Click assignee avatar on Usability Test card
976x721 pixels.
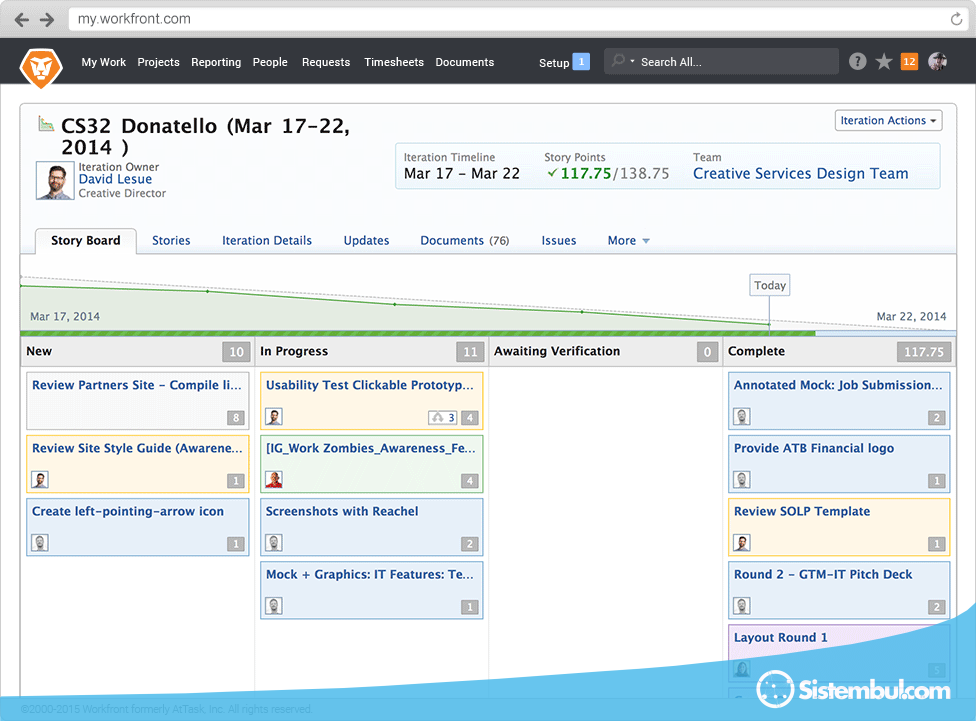pyautogui.click(x=274, y=417)
